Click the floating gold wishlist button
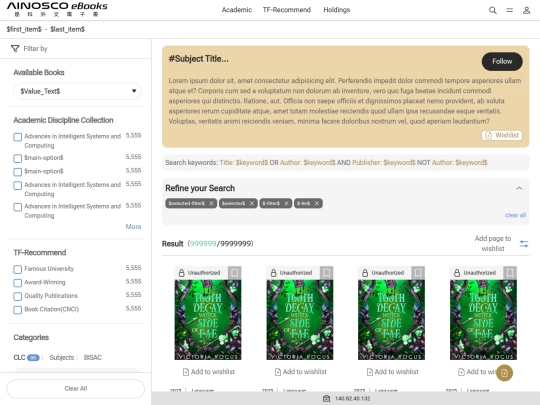The height and width of the screenshot is (405, 540). pos(505,373)
